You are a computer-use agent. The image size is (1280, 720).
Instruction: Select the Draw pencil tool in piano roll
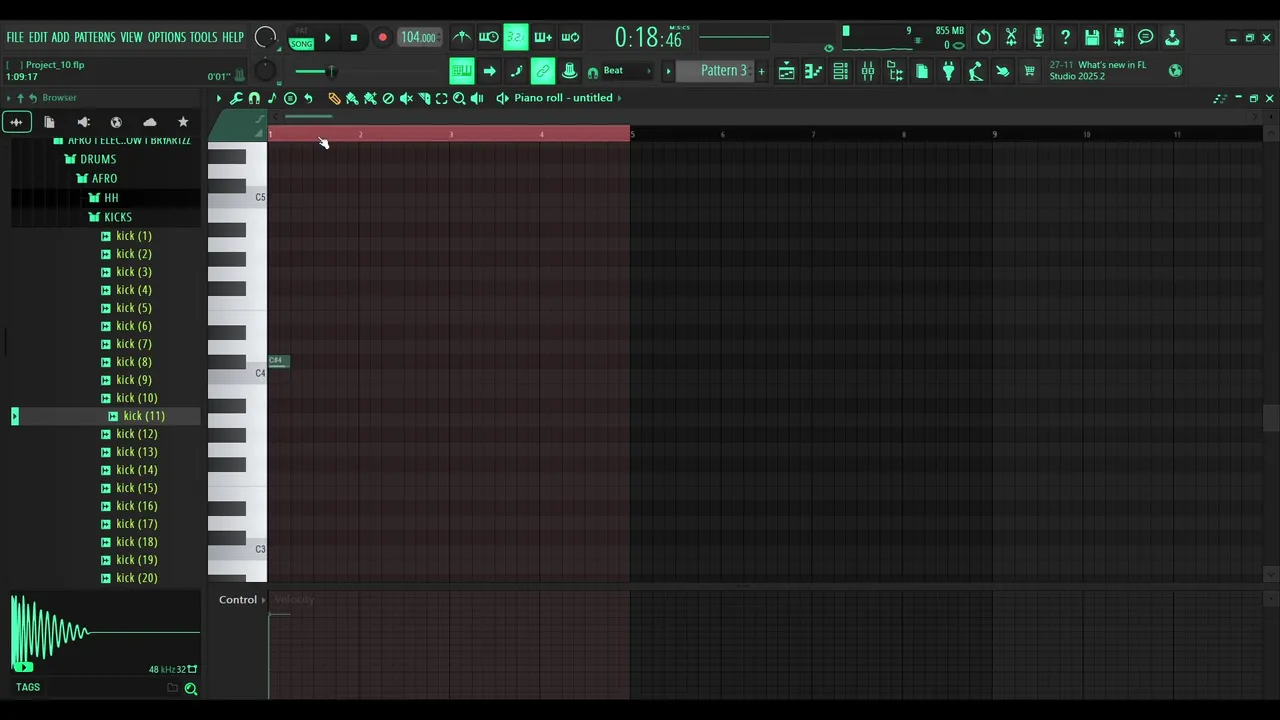(x=334, y=98)
